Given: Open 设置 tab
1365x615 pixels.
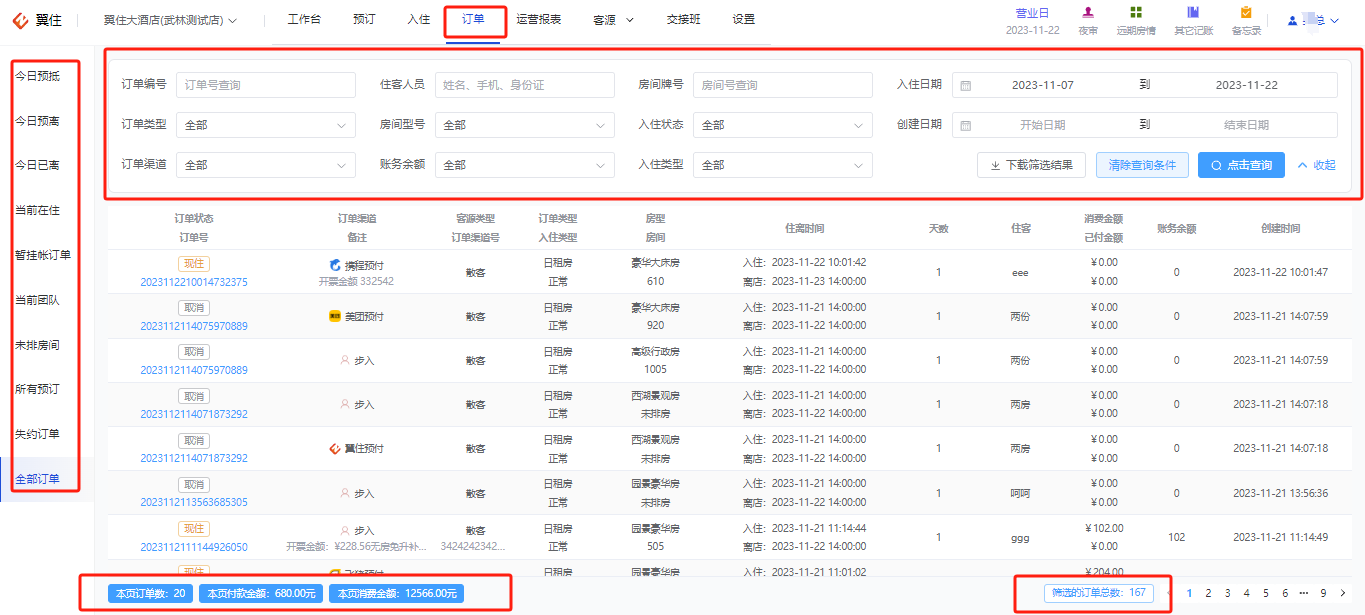Looking at the screenshot, I should 744,19.
